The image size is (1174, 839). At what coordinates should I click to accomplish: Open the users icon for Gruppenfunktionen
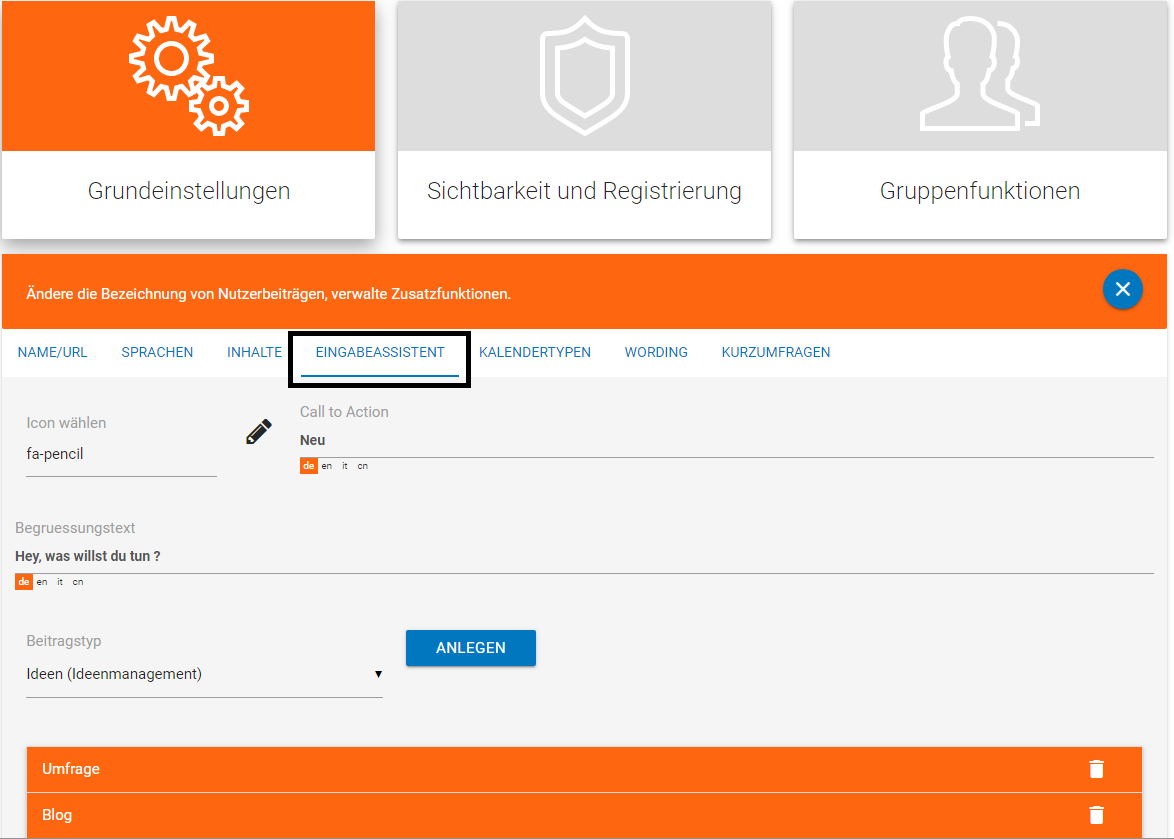pyautogui.click(x=979, y=75)
